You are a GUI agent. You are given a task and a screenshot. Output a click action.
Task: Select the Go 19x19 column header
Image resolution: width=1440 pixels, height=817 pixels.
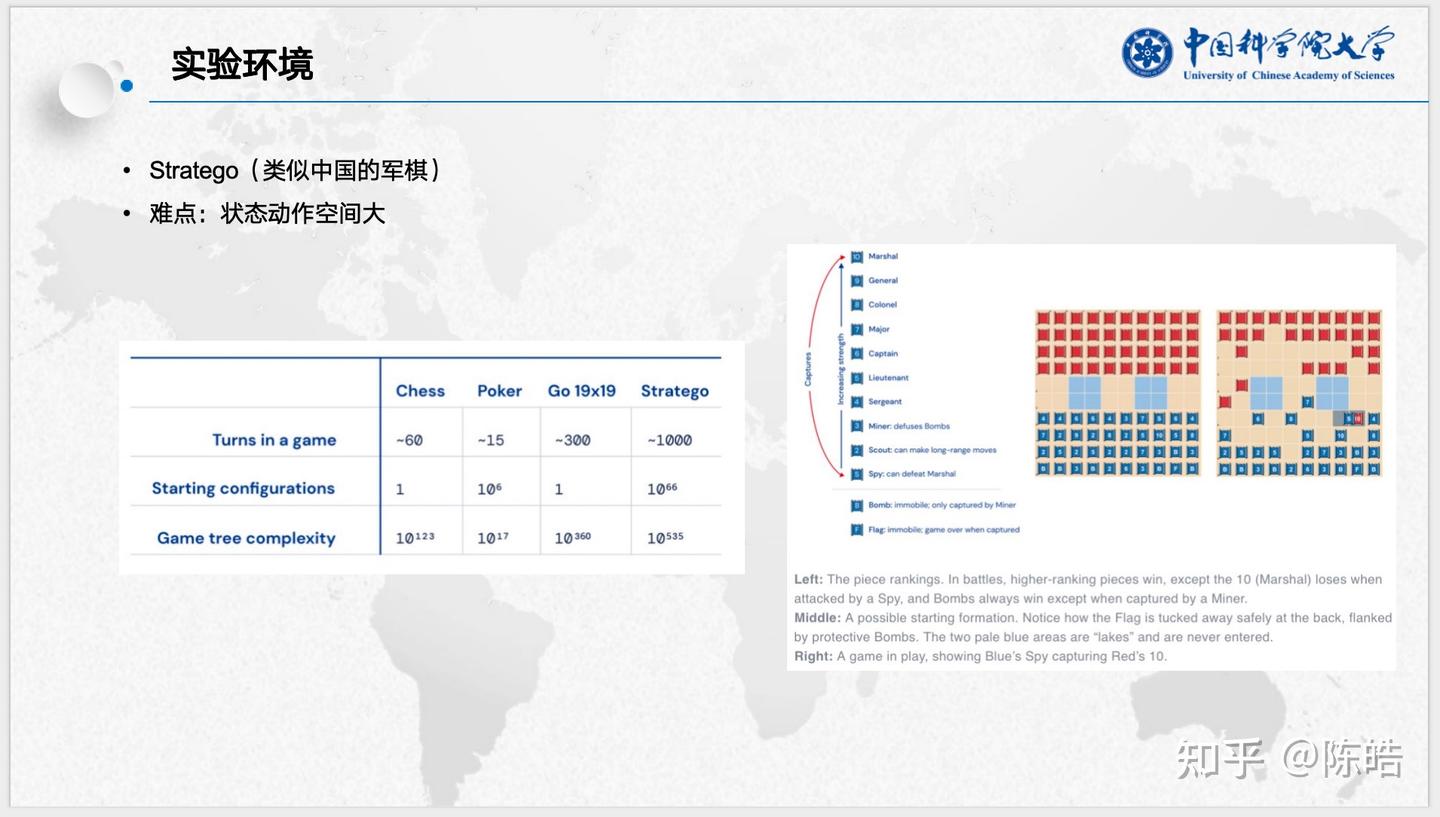pos(583,391)
